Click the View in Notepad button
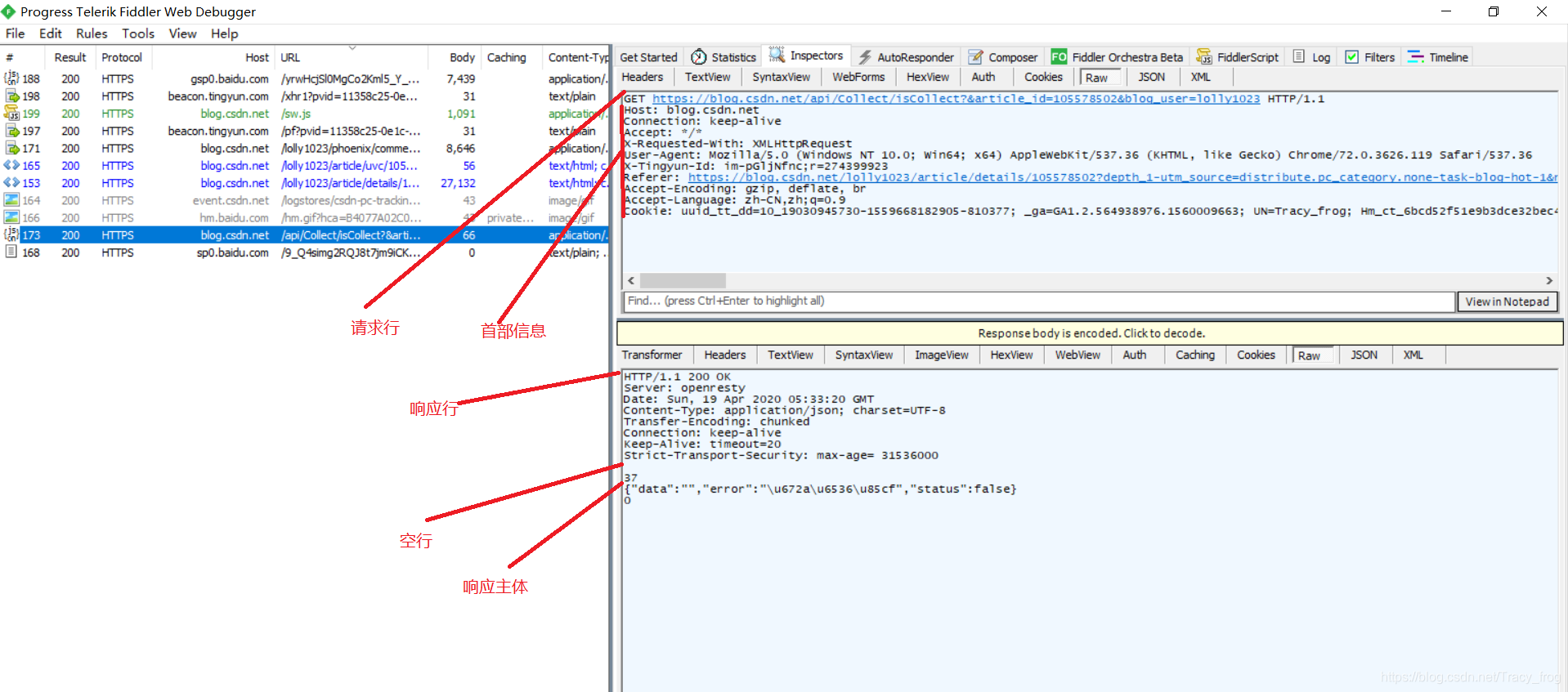The height and width of the screenshot is (692, 1568). pyautogui.click(x=1507, y=301)
